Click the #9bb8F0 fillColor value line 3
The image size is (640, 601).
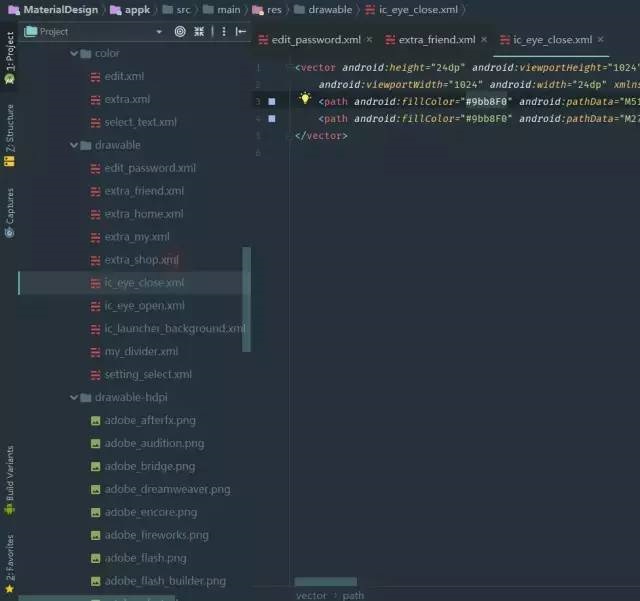click(x=486, y=102)
